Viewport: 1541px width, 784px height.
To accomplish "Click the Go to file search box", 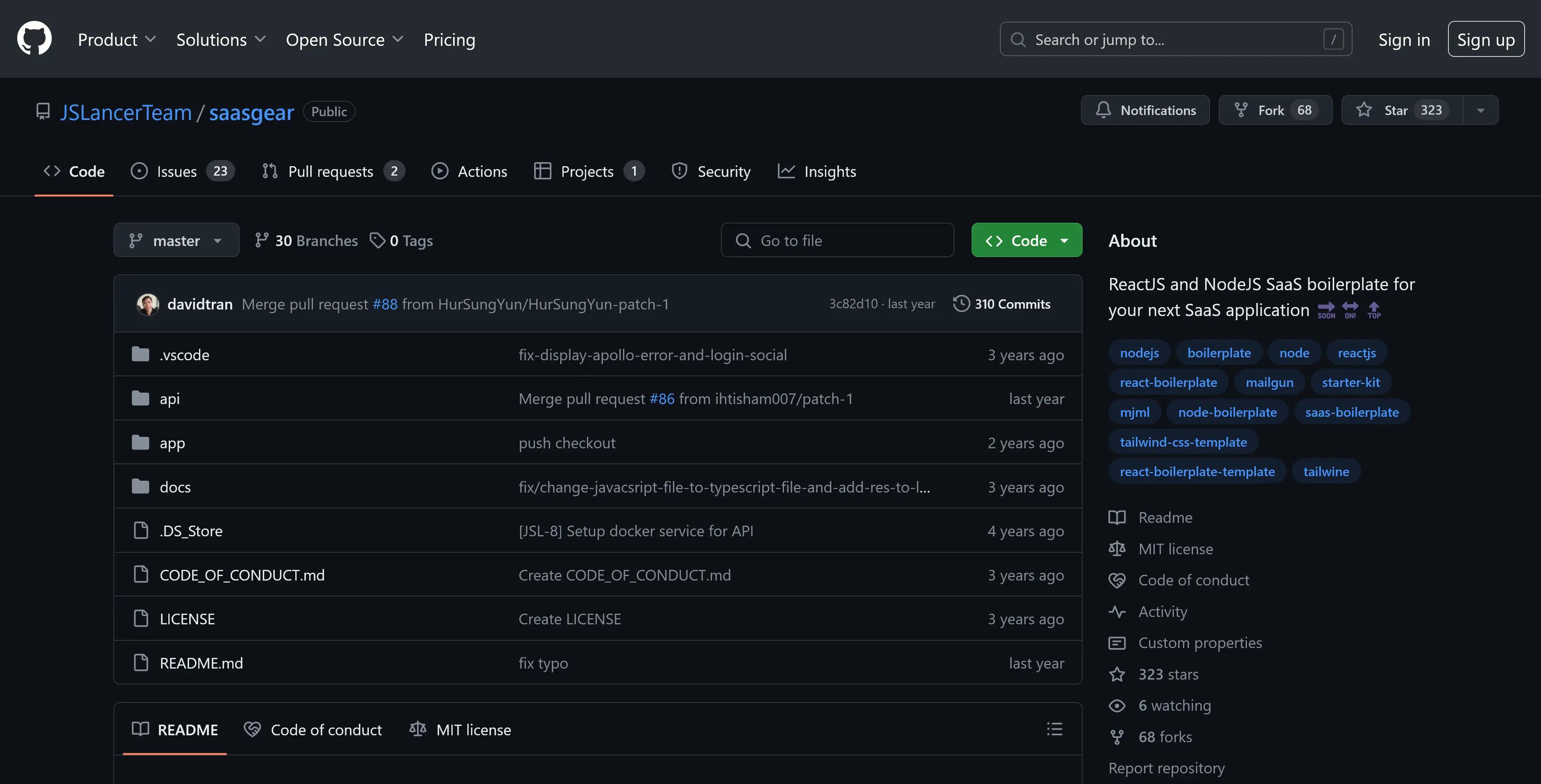I will point(837,240).
